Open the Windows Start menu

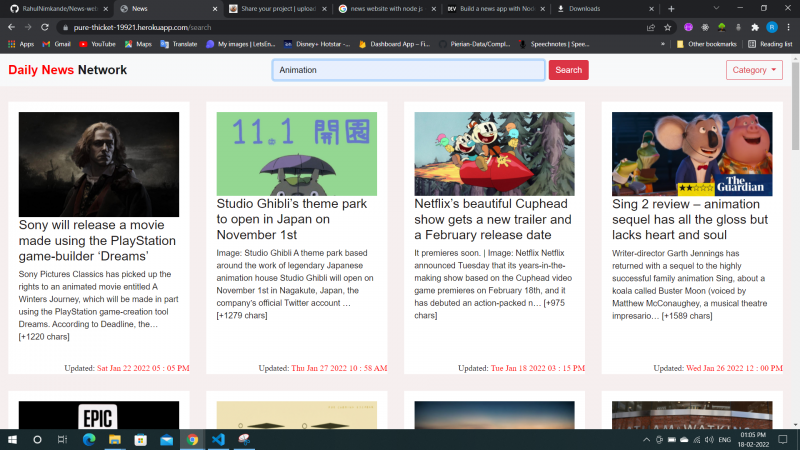(x=12, y=439)
